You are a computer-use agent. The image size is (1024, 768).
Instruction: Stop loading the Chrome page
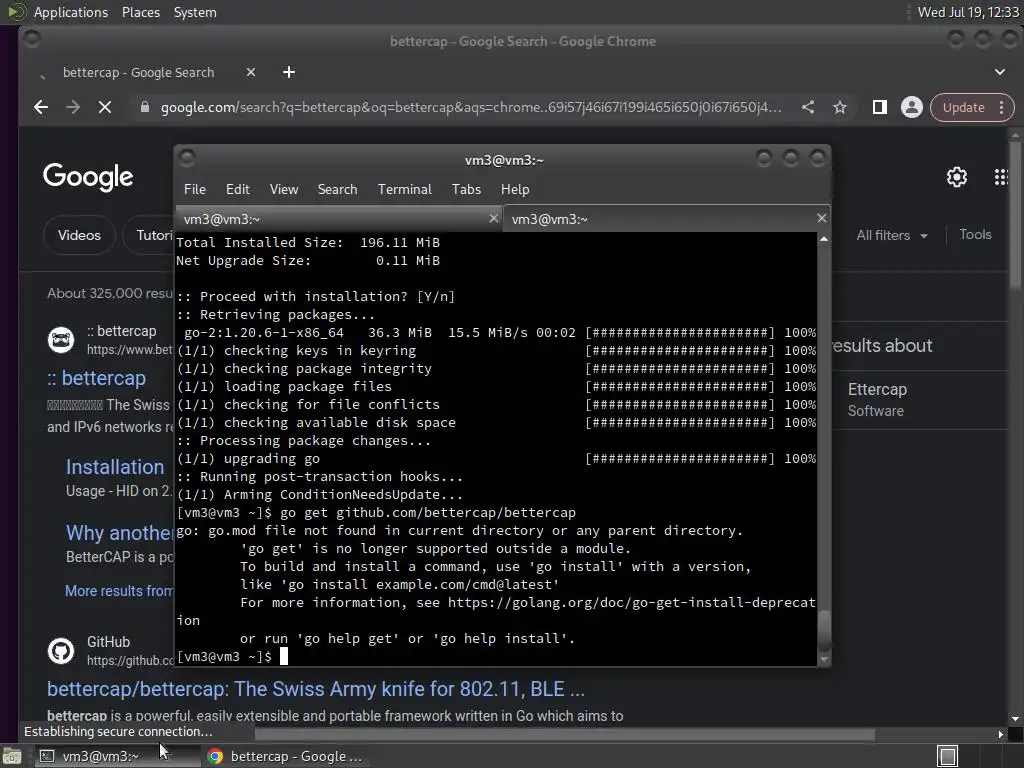point(104,107)
